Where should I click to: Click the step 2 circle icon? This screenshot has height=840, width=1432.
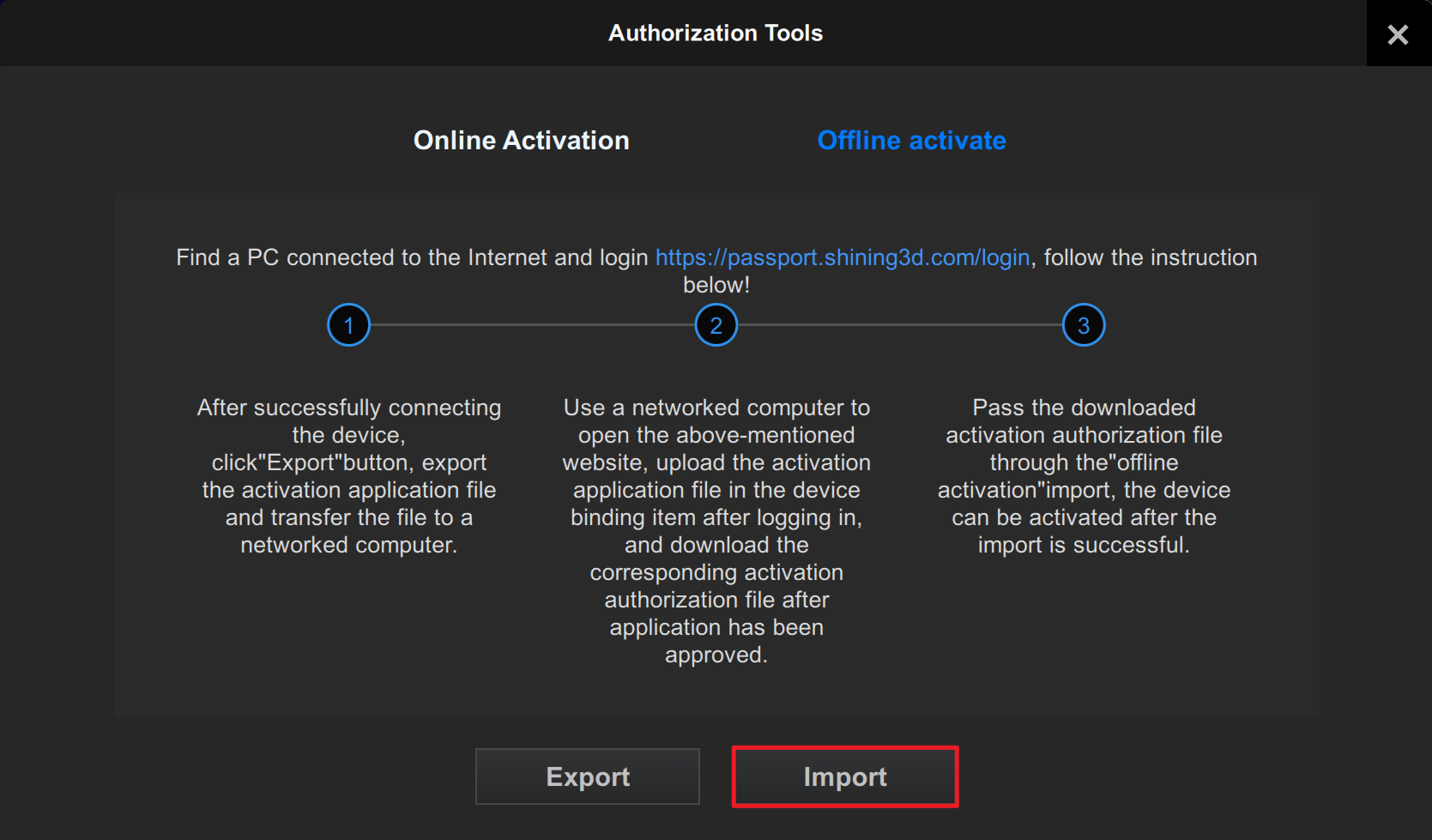coord(716,325)
